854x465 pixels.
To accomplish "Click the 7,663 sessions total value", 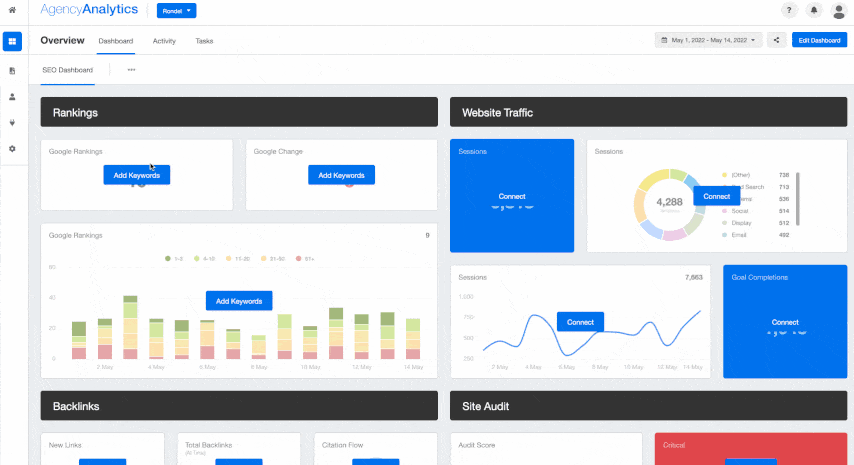I will [x=693, y=277].
